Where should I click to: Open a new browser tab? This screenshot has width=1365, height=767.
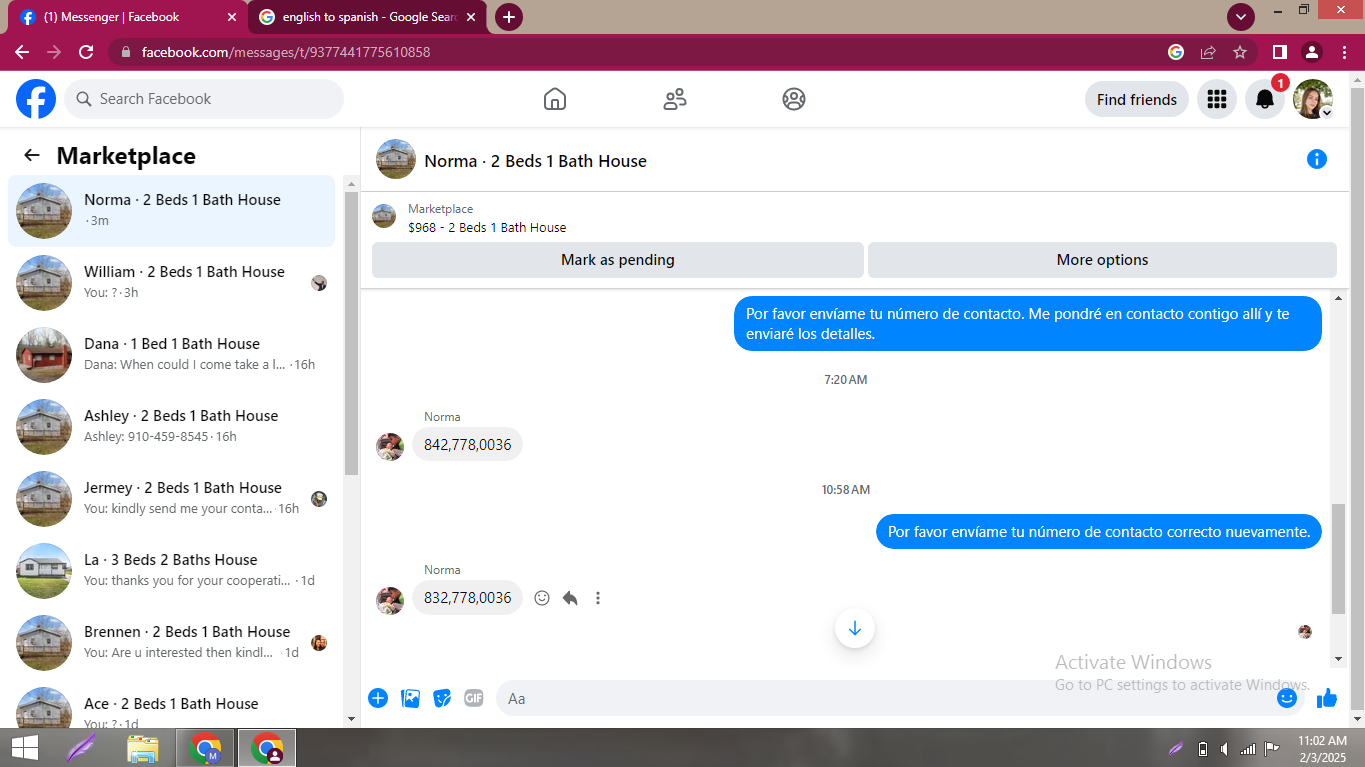(509, 17)
